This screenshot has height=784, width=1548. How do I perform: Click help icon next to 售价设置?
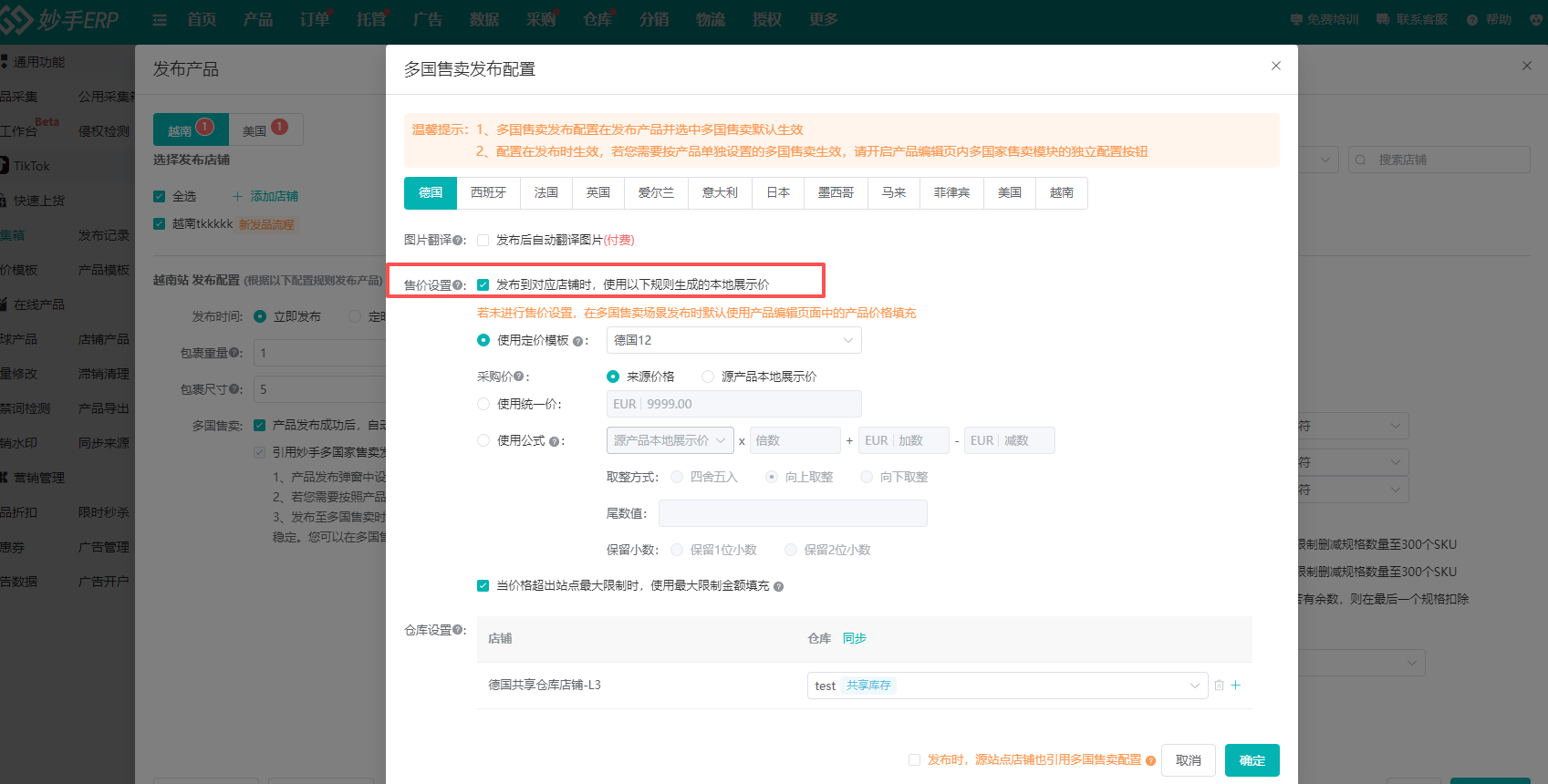pyautogui.click(x=458, y=285)
